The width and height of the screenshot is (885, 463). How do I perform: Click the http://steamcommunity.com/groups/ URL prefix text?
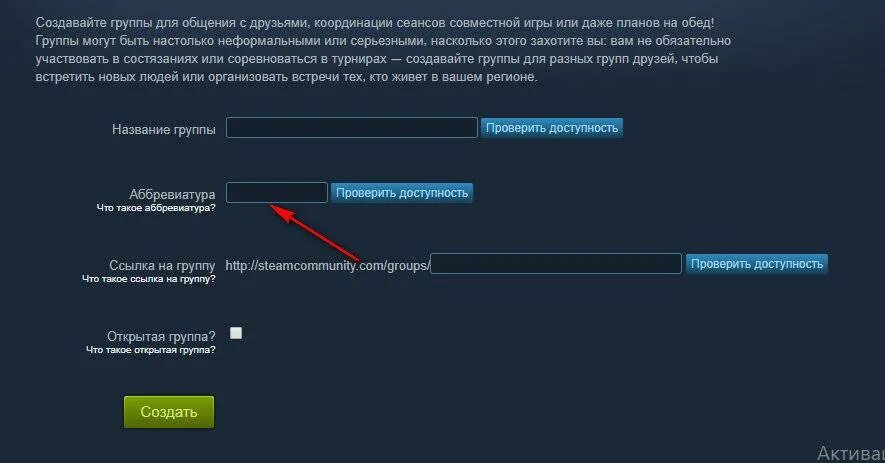[x=327, y=265]
